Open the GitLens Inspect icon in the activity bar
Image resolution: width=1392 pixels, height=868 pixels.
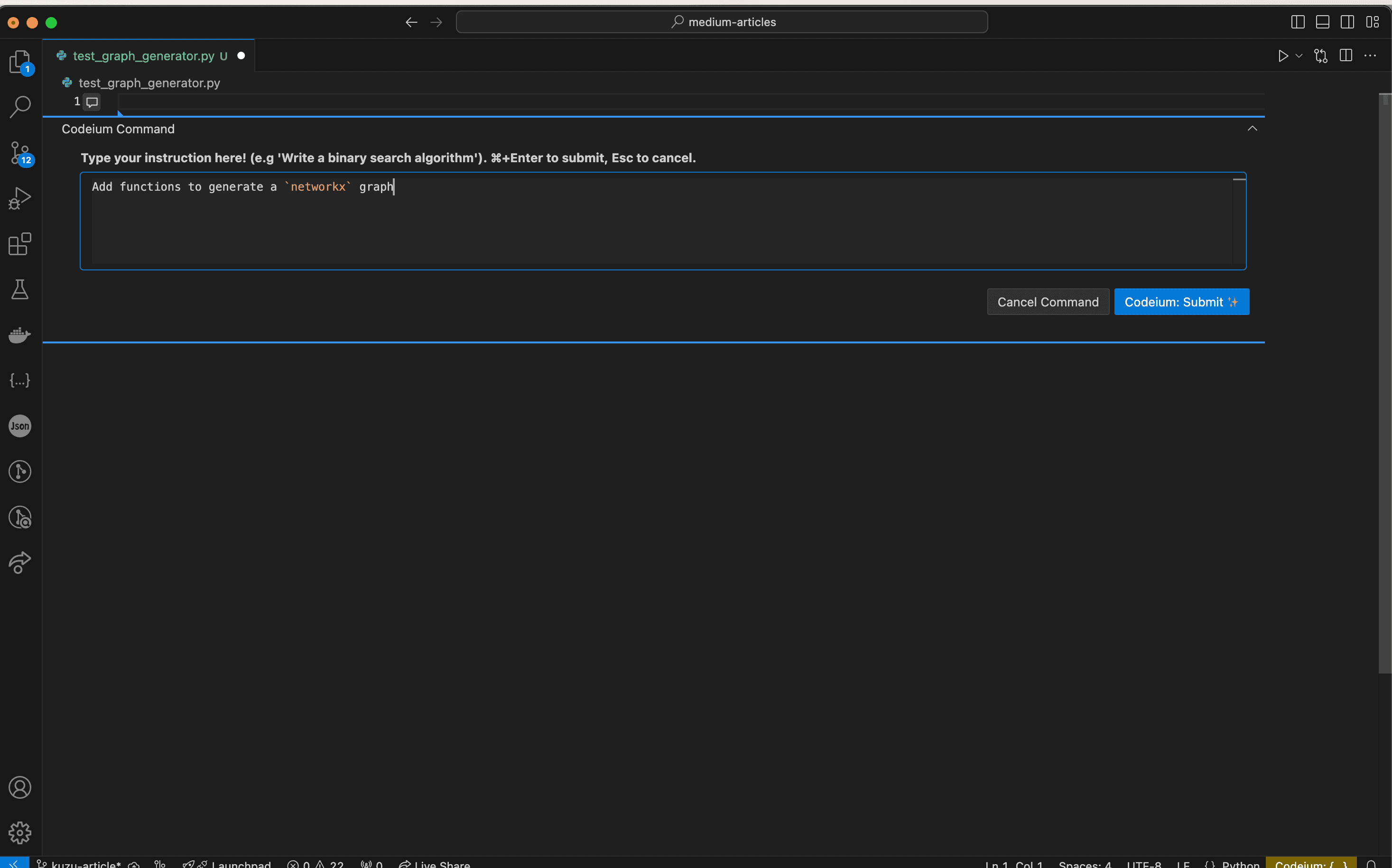[20, 517]
